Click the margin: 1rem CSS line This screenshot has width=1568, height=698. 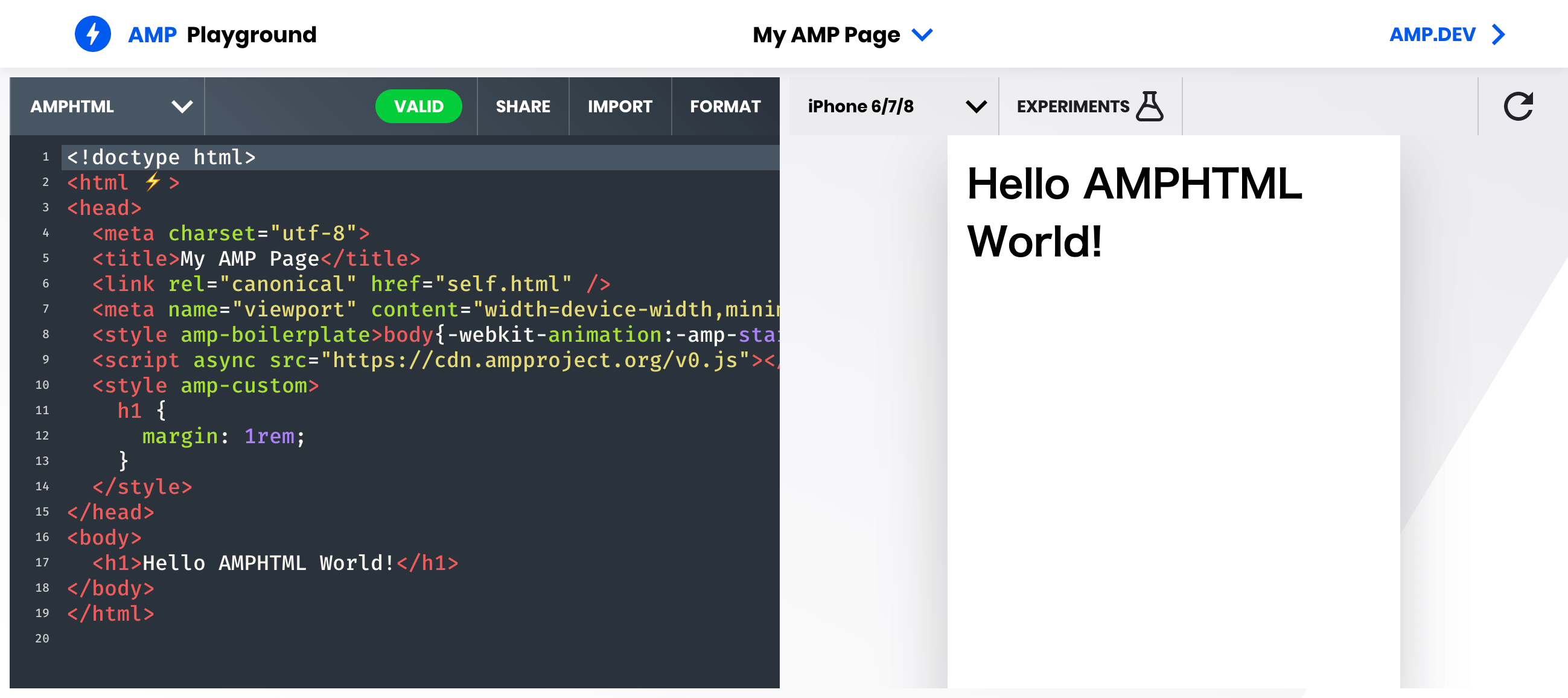223,436
